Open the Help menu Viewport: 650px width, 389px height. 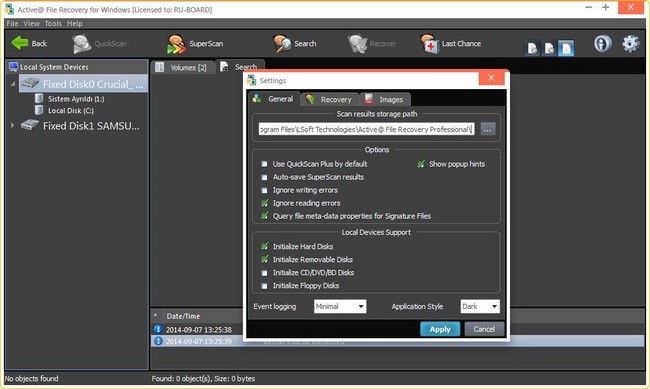75,24
